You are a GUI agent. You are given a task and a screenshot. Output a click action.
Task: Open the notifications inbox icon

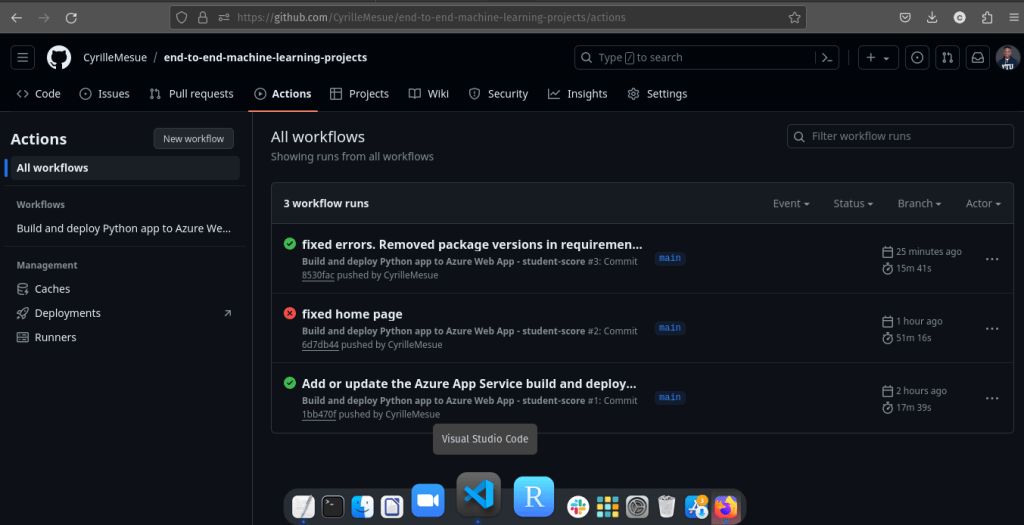tap(979, 58)
